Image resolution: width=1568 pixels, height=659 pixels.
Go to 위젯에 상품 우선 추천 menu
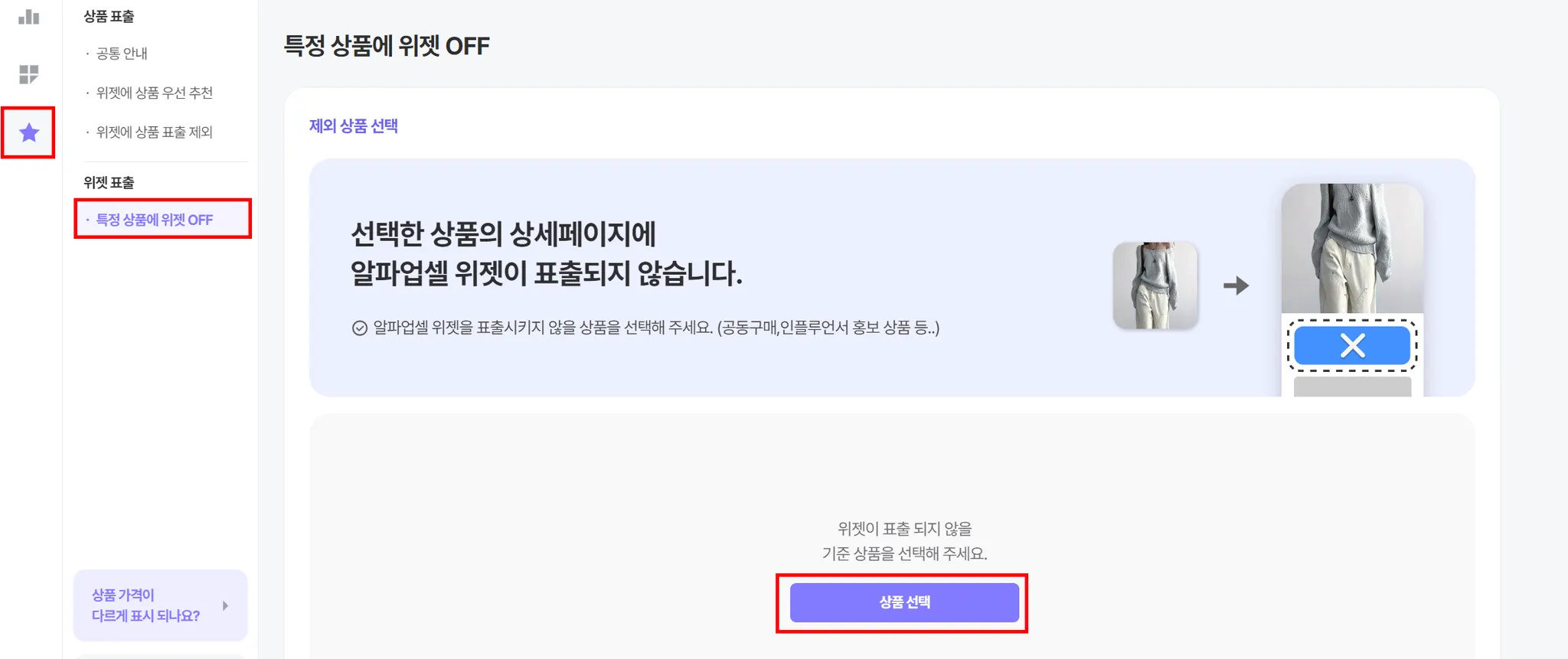(x=154, y=93)
